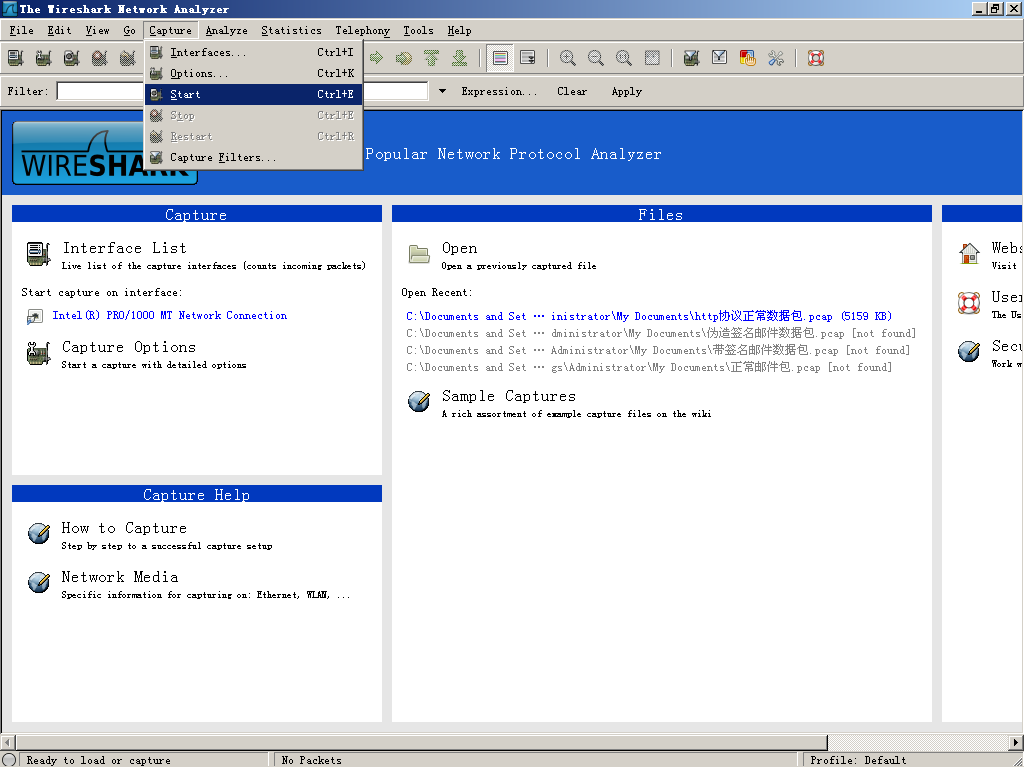Image resolution: width=1024 pixels, height=768 pixels.
Task: Click the horizontal scrollbar right arrow
Action: click(1016, 742)
